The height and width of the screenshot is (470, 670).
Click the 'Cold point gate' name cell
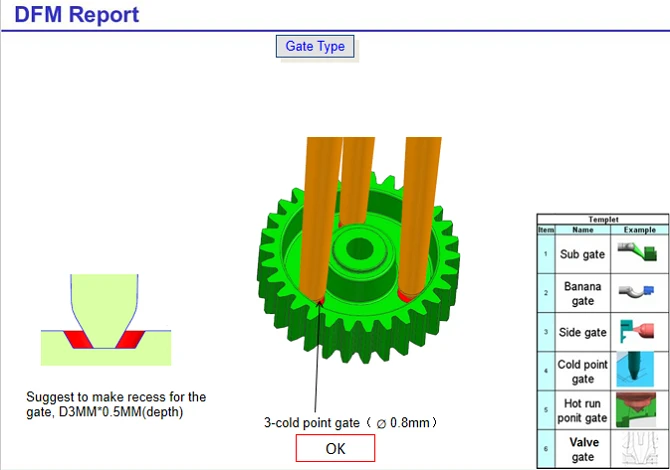[x=582, y=371]
